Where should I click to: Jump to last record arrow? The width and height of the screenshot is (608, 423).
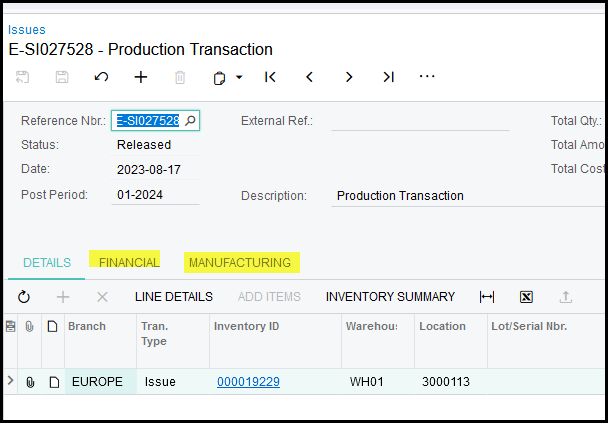click(388, 77)
